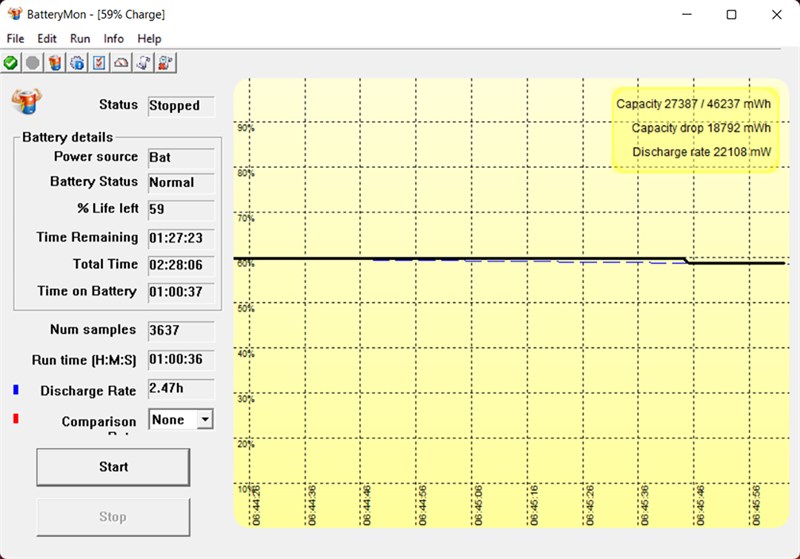800x559 pixels.
Task: Click the grey octagon stop monitoring icon
Action: point(33,63)
